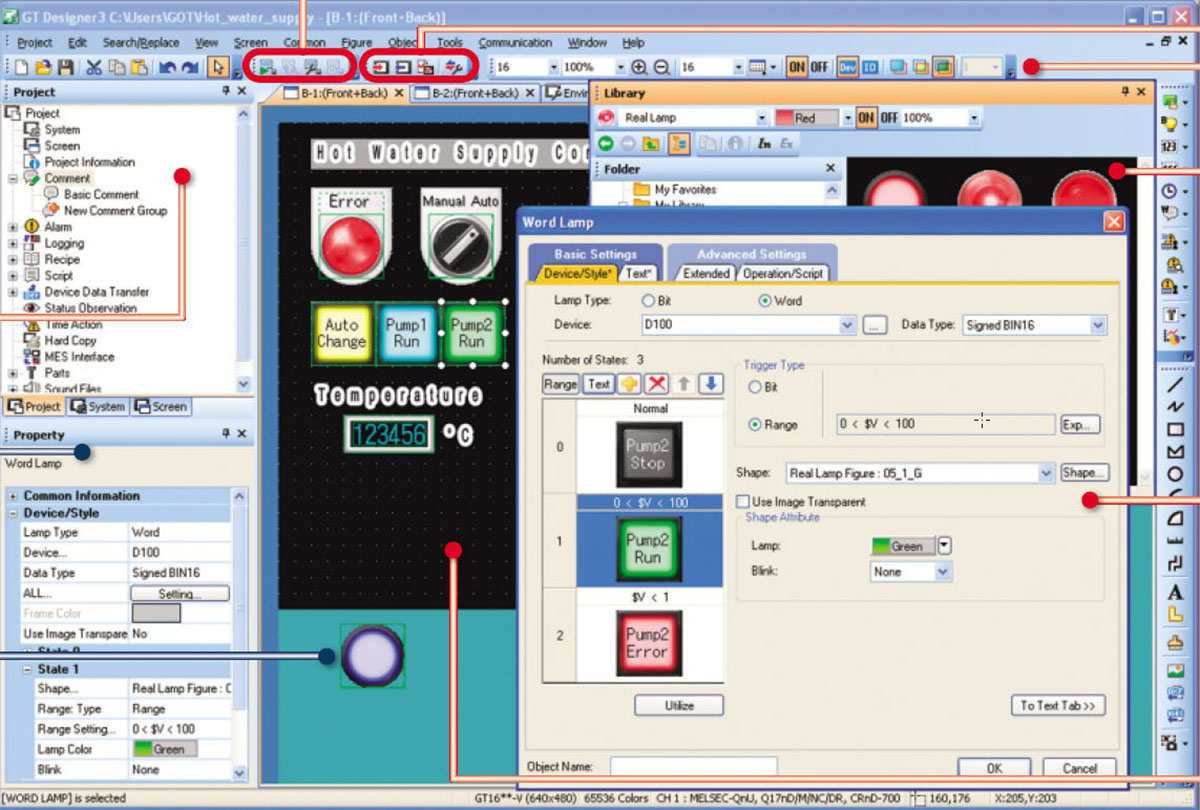Select the Bit trigger type radio button
1200x810 pixels.
pyautogui.click(x=754, y=388)
